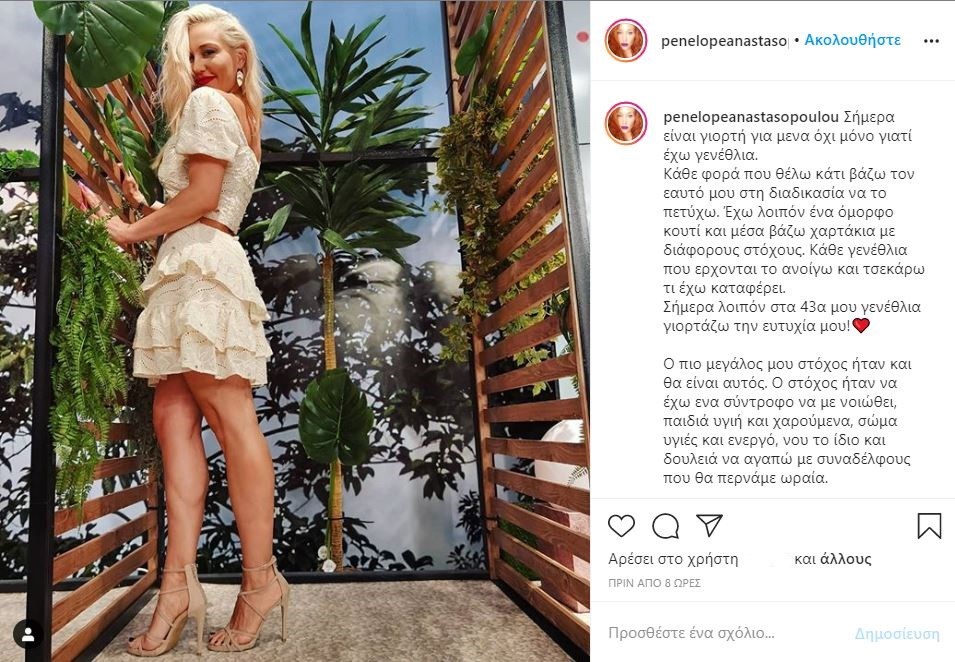Click the post photo of the woman
This screenshot has height=662, width=955.
click(x=295, y=331)
